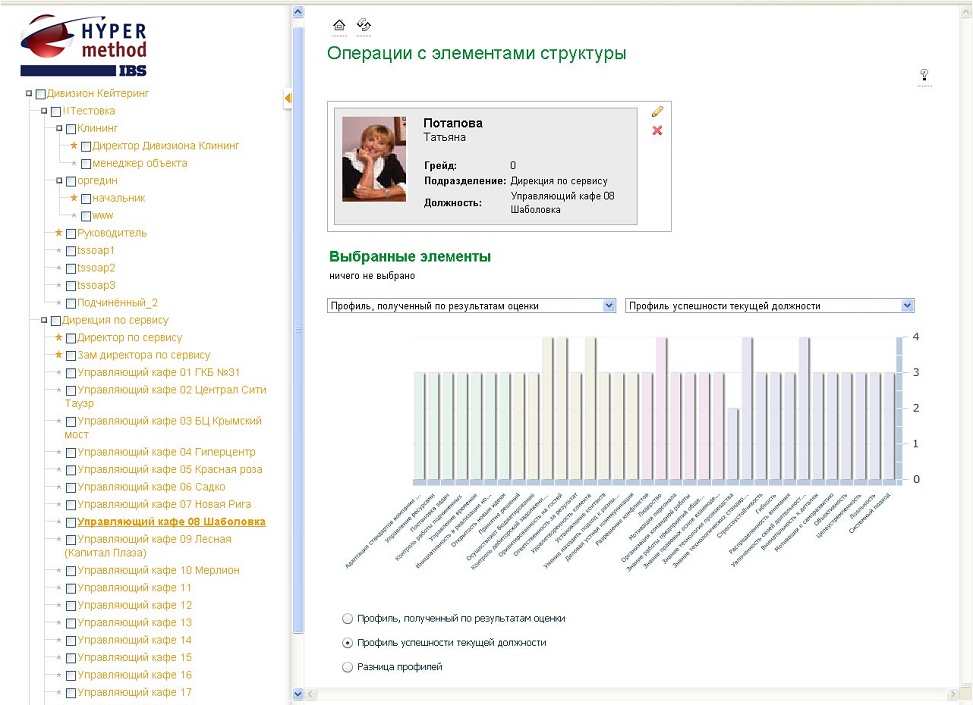Tick checkbox for Клининг
Viewport: 973px width, 705px height.
(71, 129)
